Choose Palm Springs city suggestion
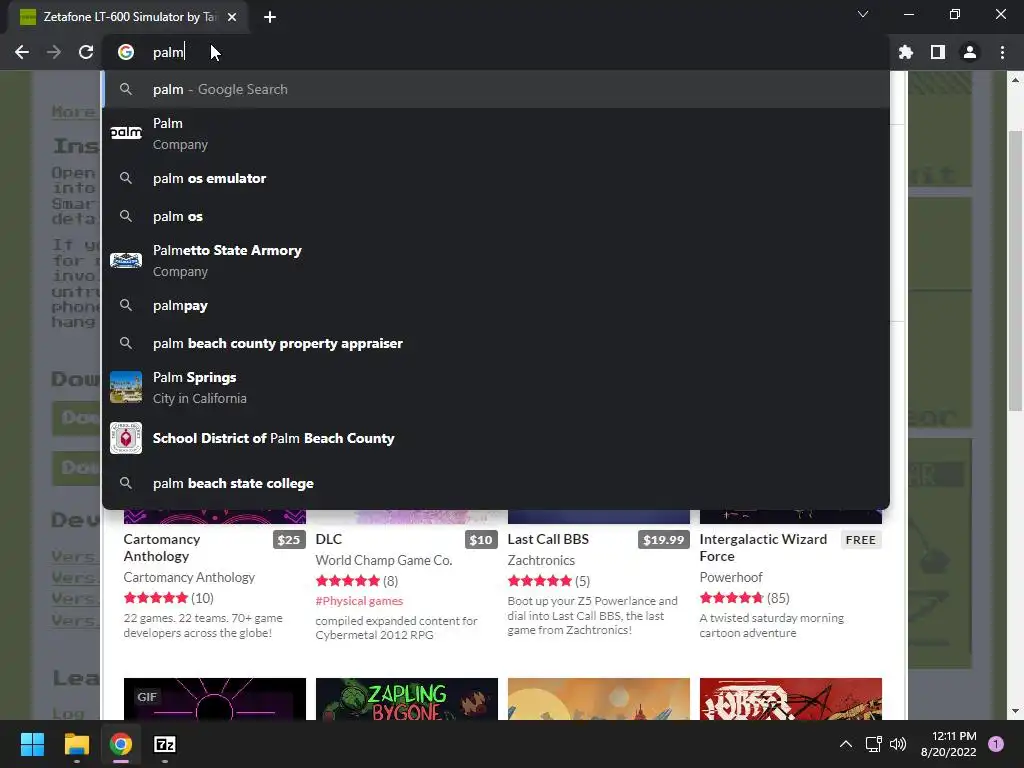This screenshot has height=768, width=1024. [x=496, y=388]
